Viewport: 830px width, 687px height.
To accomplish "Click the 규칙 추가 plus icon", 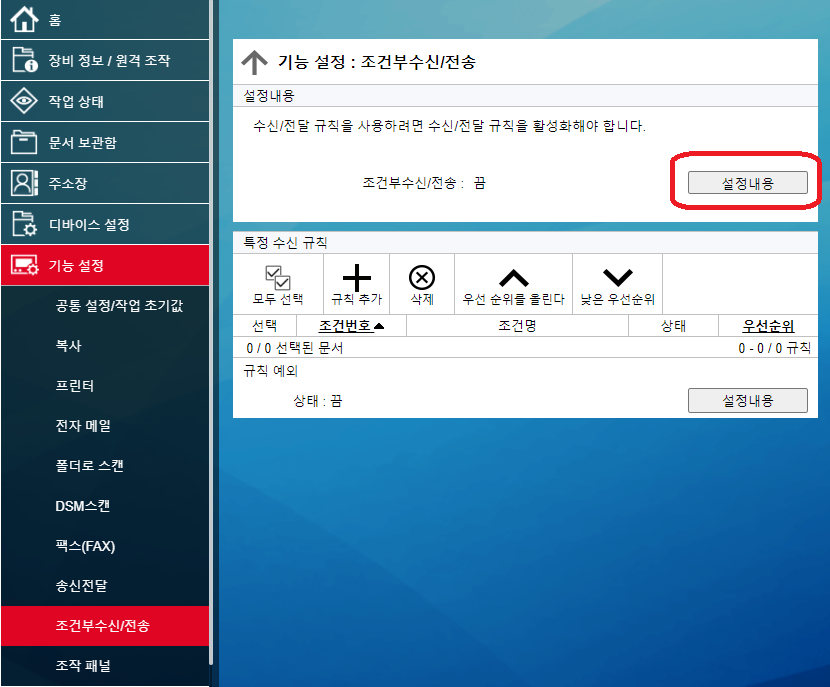I will (x=357, y=277).
